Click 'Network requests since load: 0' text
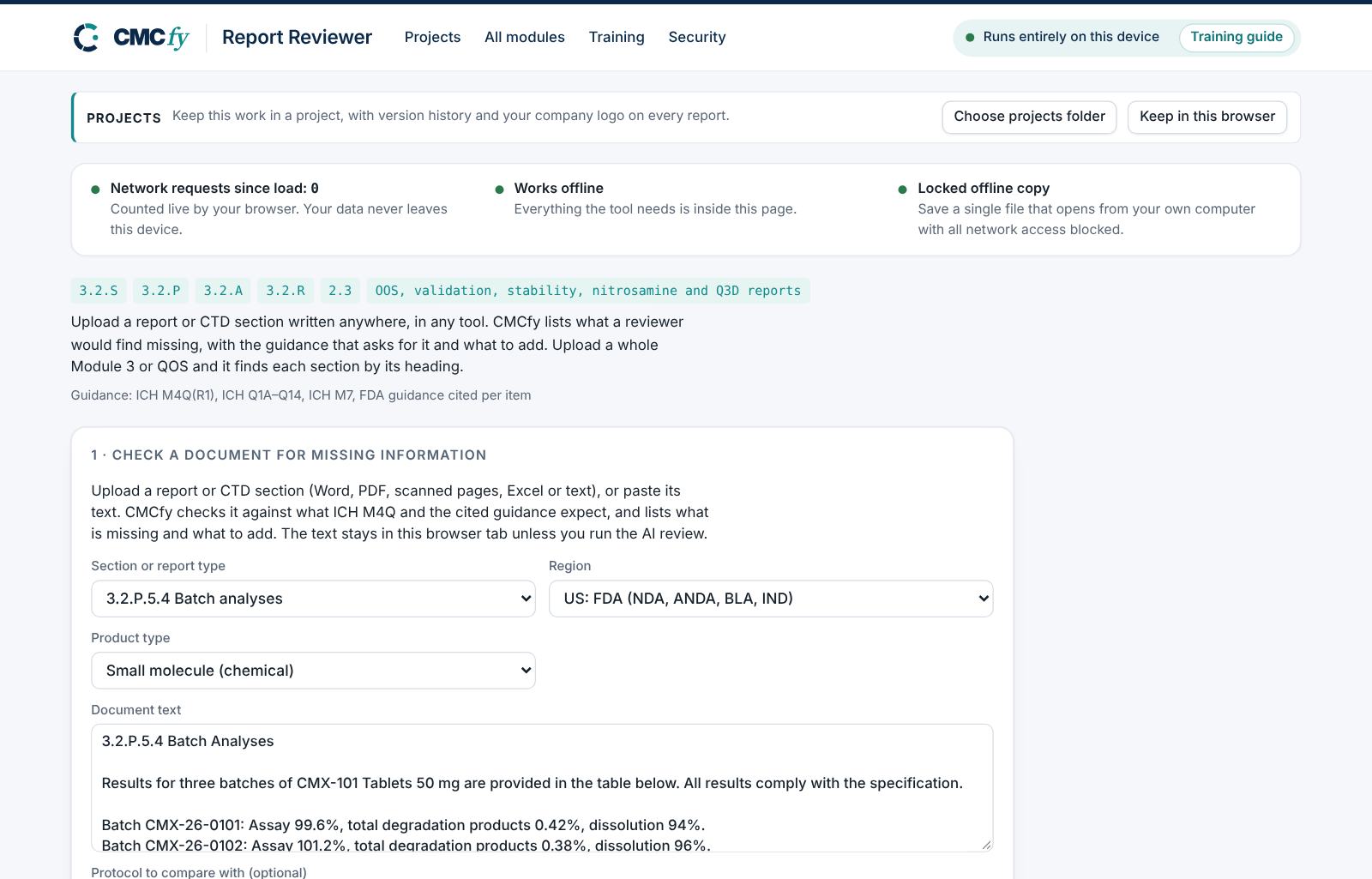 [x=214, y=189]
